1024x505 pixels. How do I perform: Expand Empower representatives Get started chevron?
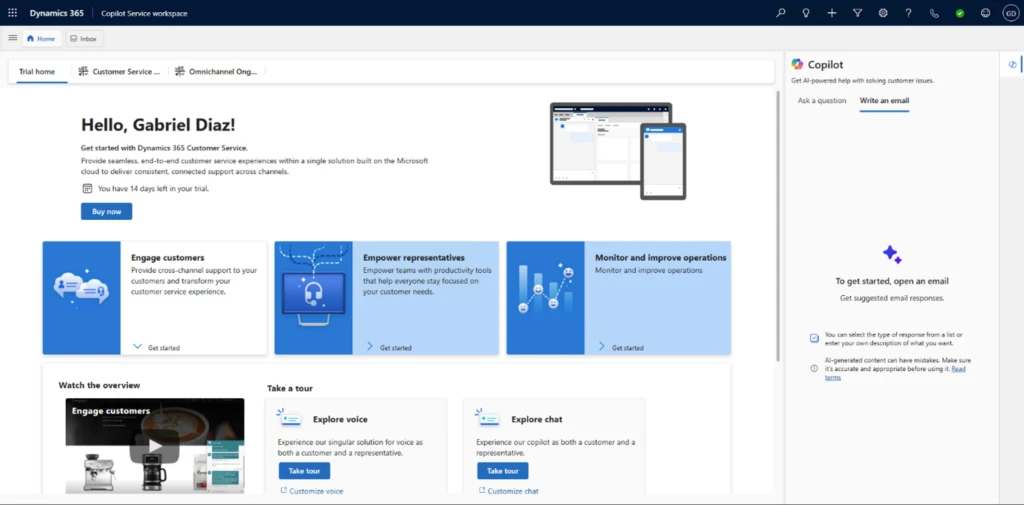pos(370,347)
